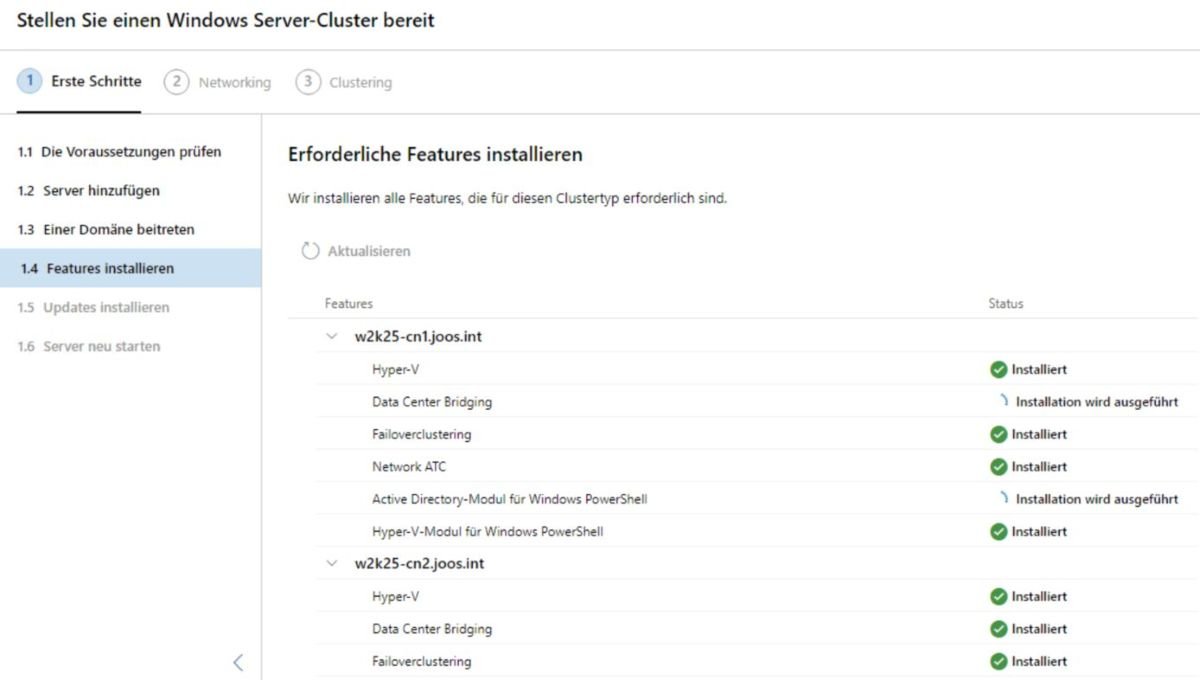The height and width of the screenshot is (680, 1200).
Task: Click the green check for Hyper-V-Modul für PowerShell
Action: pos(998,531)
